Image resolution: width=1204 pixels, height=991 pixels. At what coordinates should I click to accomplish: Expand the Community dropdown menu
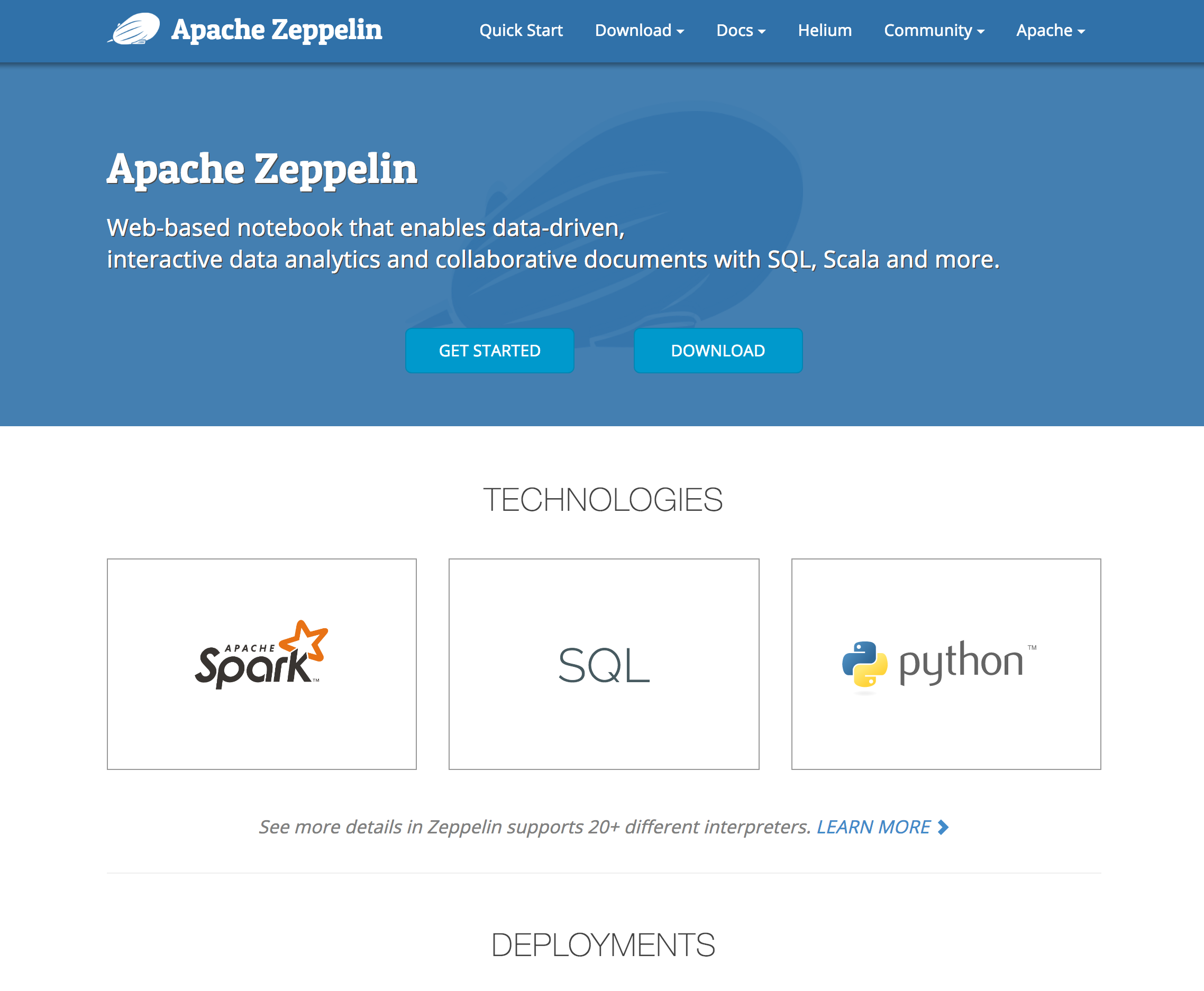click(934, 30)
